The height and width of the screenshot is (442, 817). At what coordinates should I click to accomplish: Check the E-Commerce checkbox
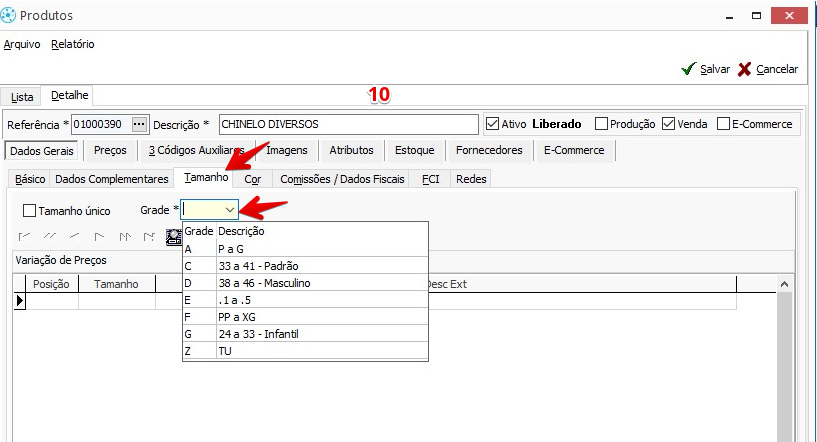pyautogui.click(x=723, y=124)
